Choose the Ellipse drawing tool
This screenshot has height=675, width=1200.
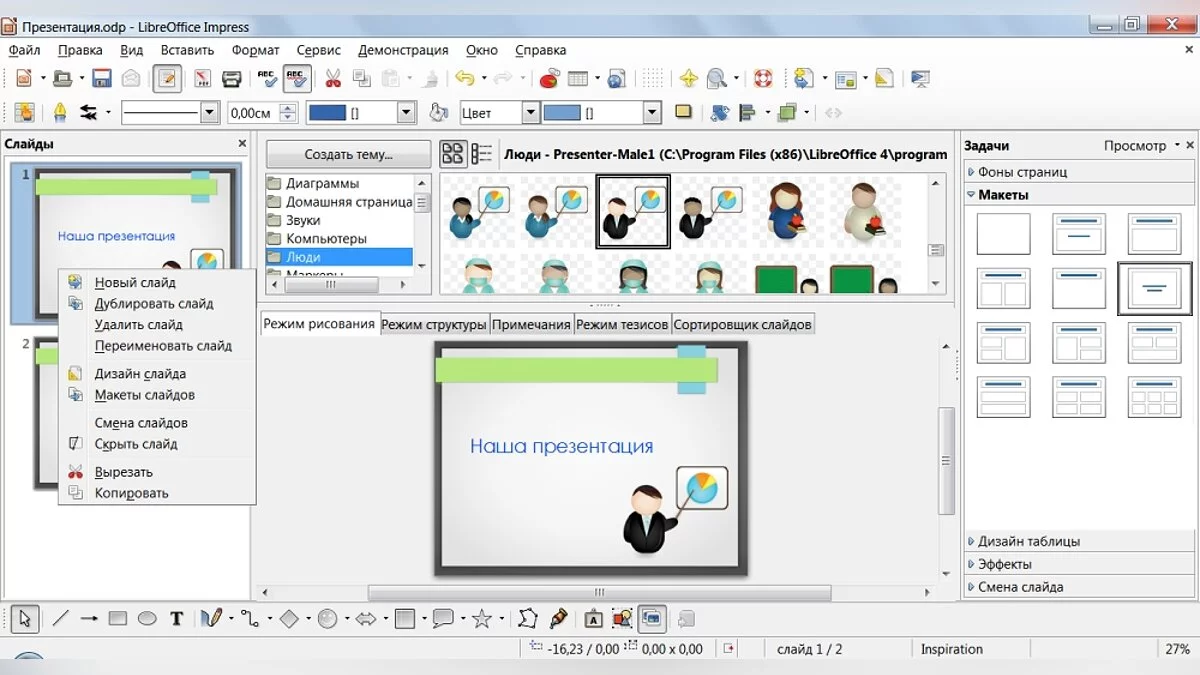[x=147, y=619]
